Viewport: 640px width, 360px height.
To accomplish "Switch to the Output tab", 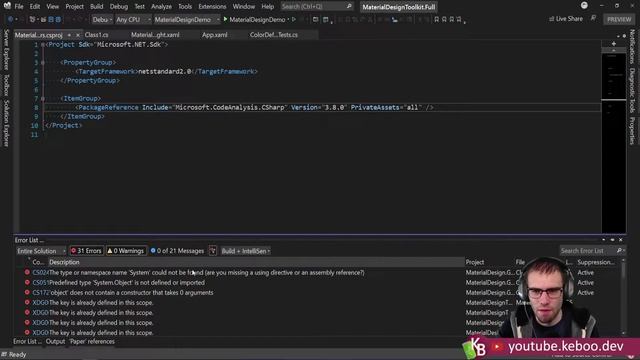I will pos(55,341).
